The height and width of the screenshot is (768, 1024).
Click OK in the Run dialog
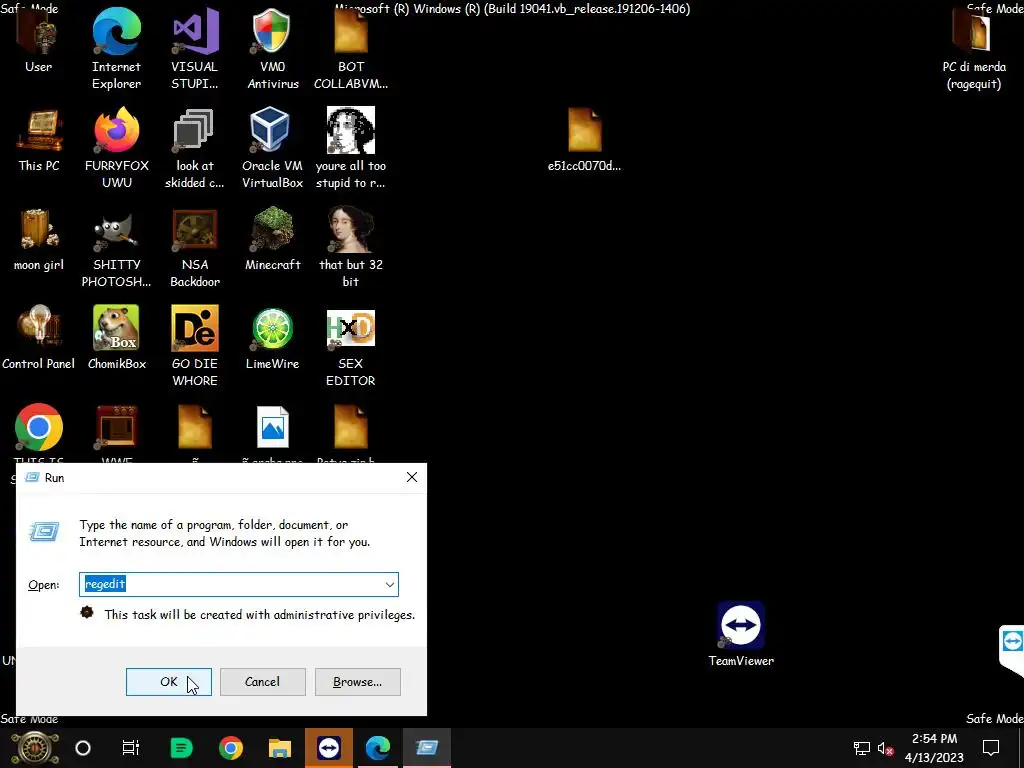point(168,682)
